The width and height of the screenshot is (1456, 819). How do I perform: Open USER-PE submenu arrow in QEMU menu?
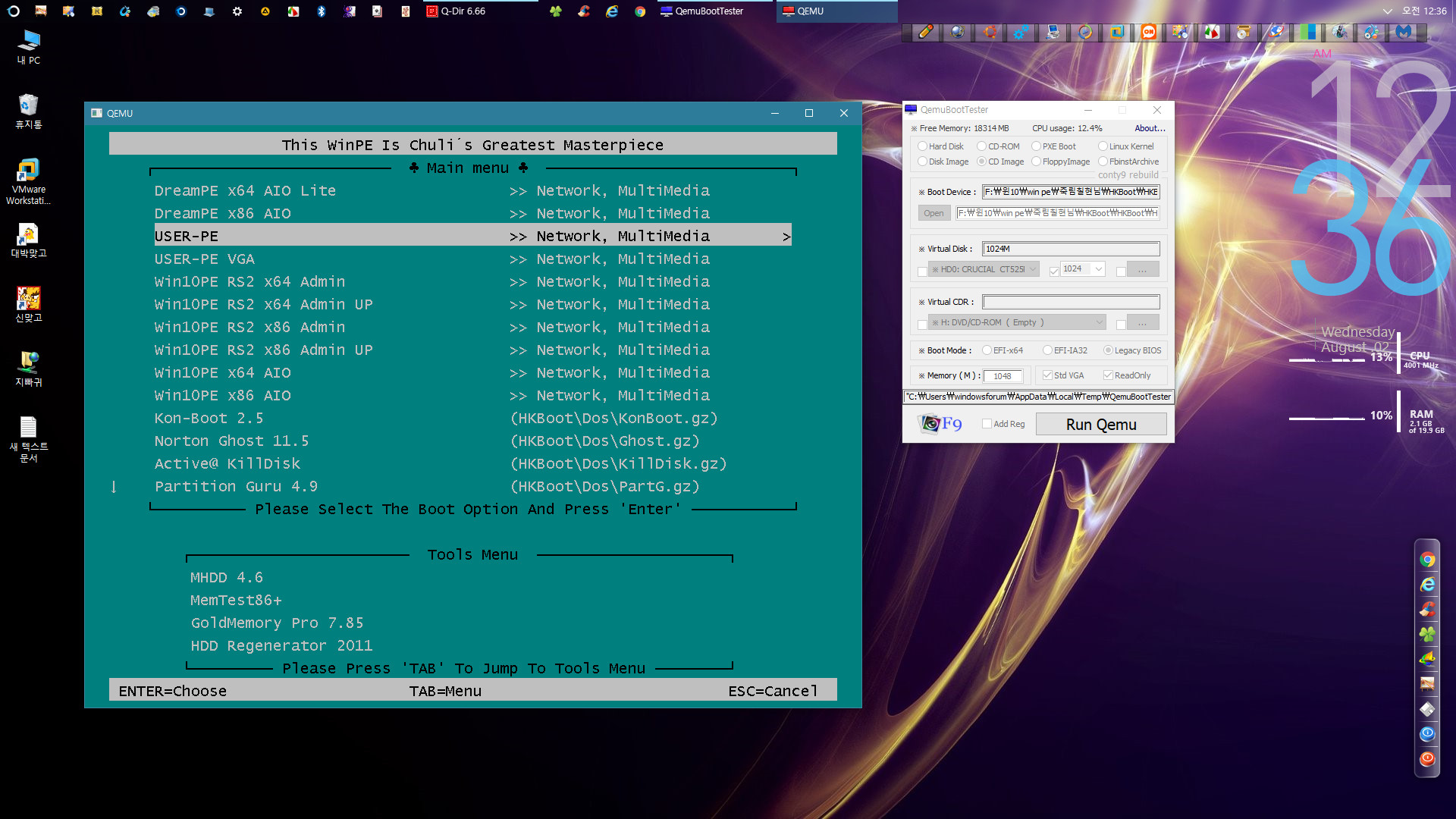point(786,237)
